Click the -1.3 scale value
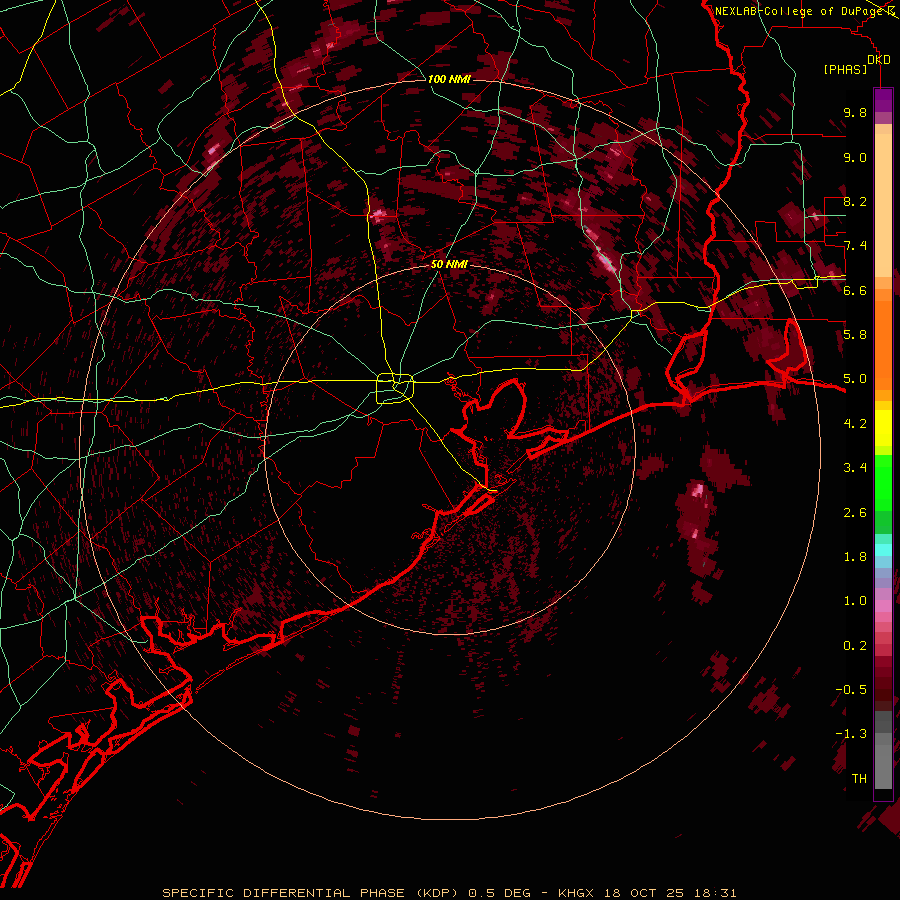The image size is (900, 900). (x=851, y=734)
